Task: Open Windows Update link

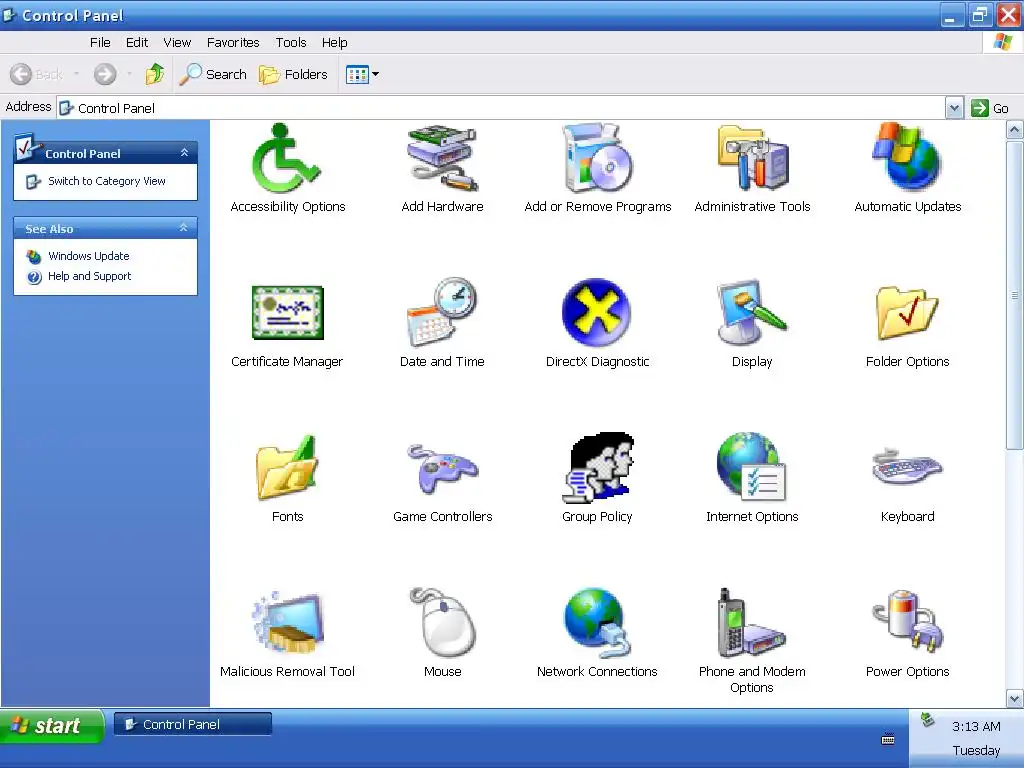Action: tap(88, 256)
